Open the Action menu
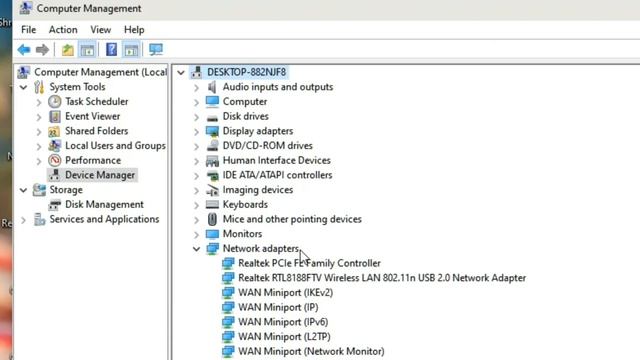 [63, 30]
